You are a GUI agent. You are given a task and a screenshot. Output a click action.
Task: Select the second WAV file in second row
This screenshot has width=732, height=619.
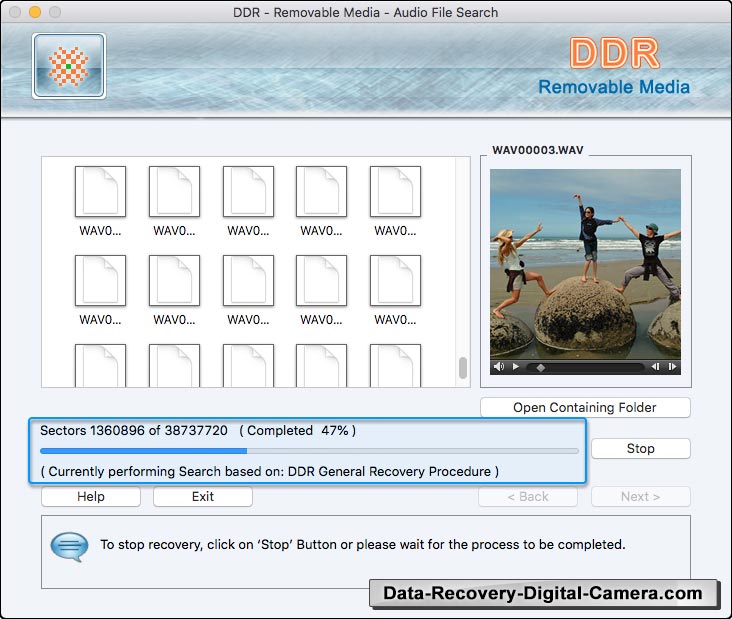click(174, 290)
